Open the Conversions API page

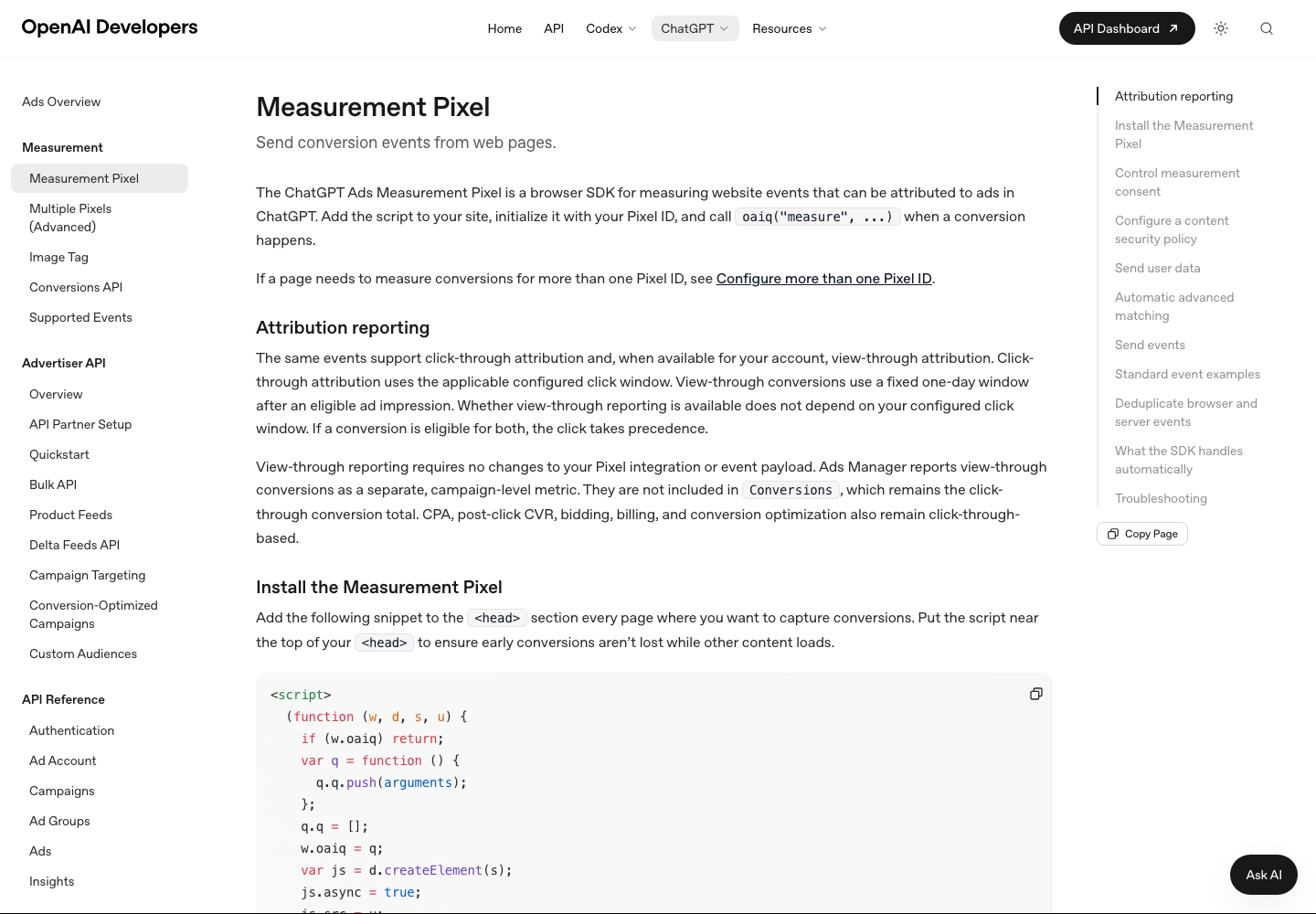(100, 287)
